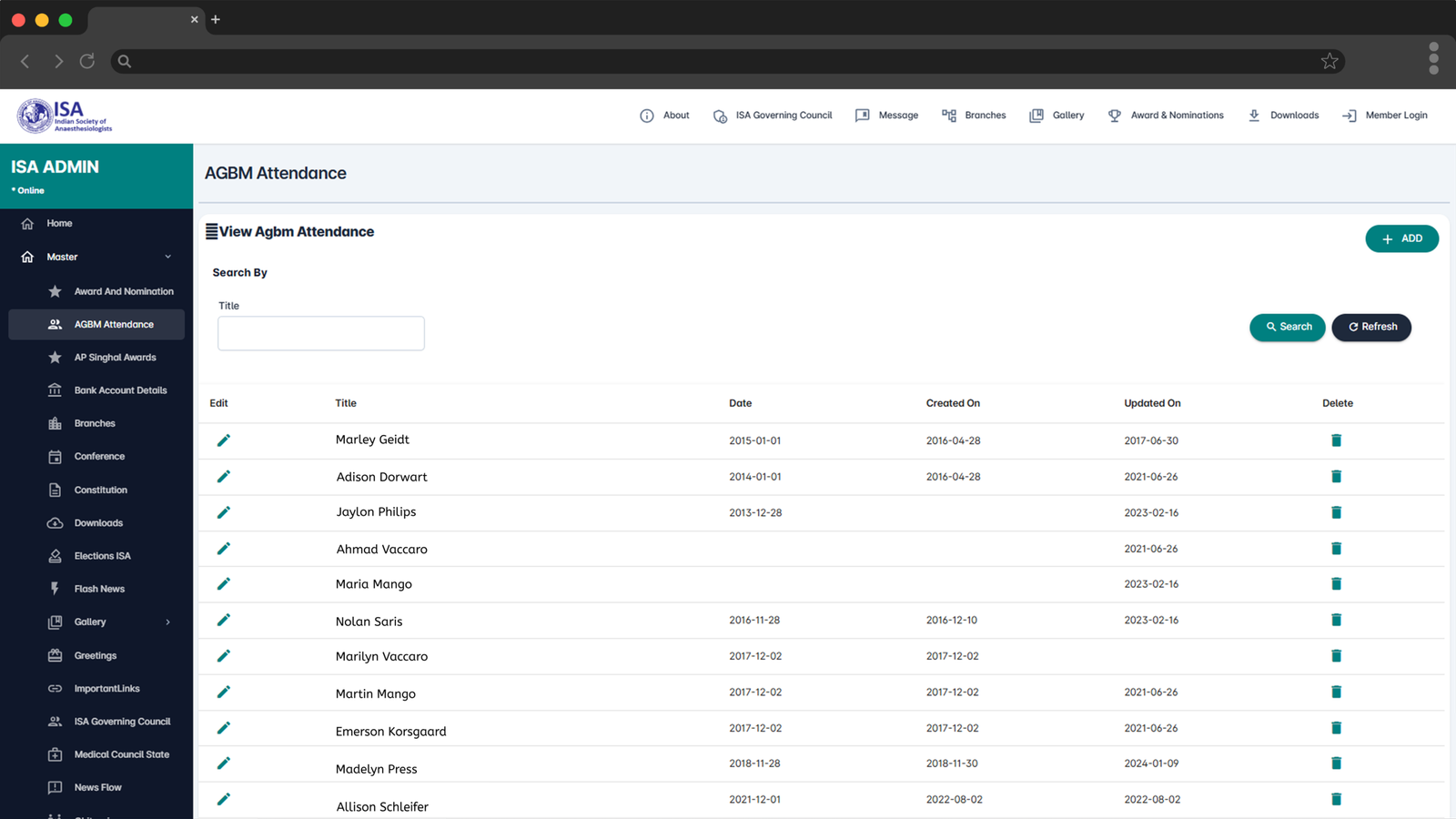Click the pencil icon for Adison Dorwart

pyautogui.click(x=224, y=476)
